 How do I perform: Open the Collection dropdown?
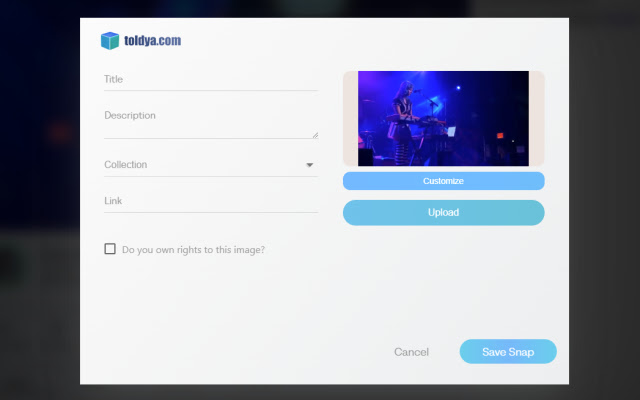(x=211, y=165)
